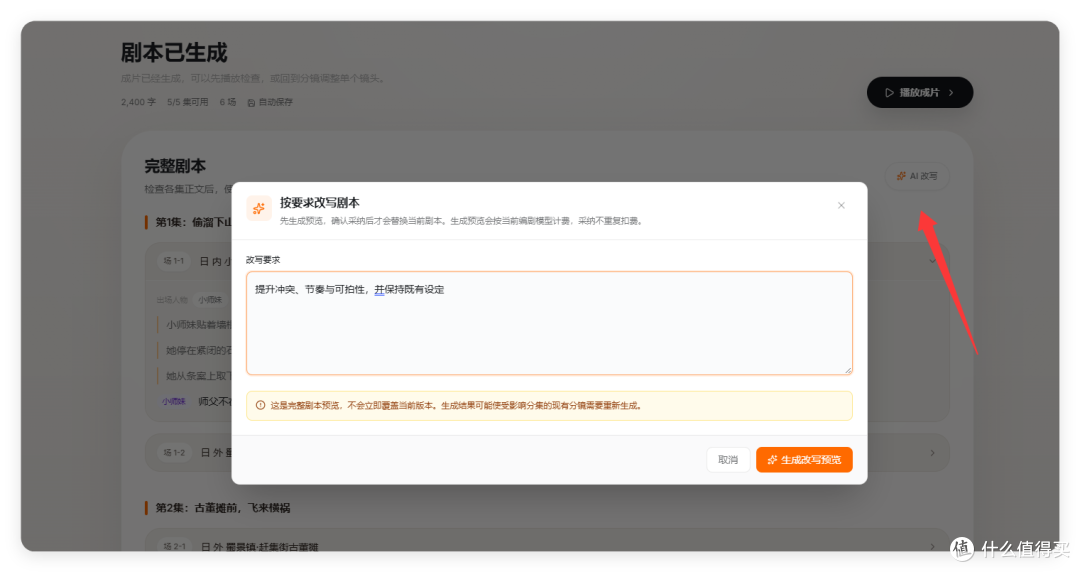Expand scene 场 1-2 chevron
Image resolution: width=1080 pixels, height=572 pixels.
pos(933,453)
